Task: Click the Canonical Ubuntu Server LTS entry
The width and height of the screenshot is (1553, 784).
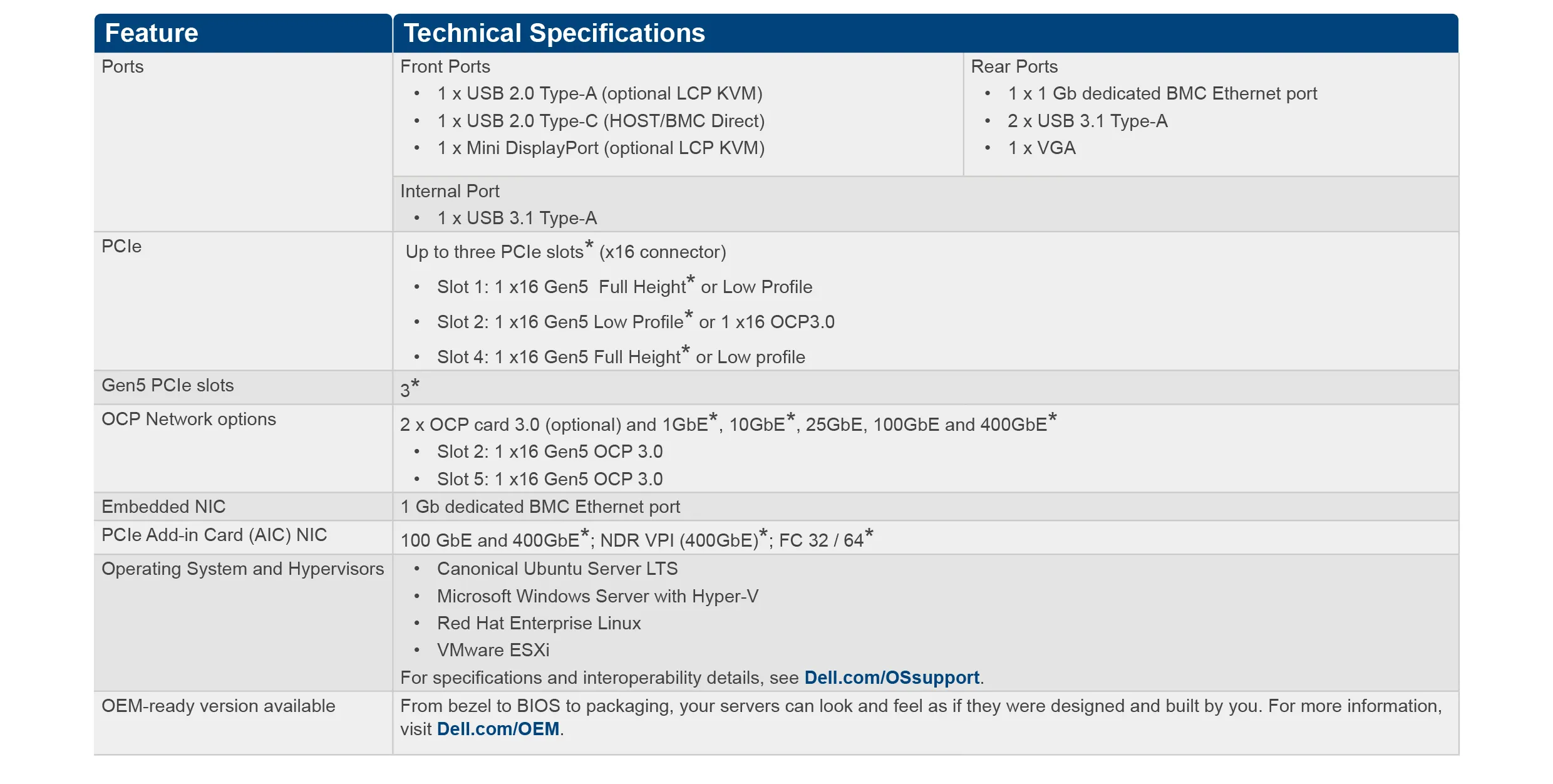Action: point(557,569)
